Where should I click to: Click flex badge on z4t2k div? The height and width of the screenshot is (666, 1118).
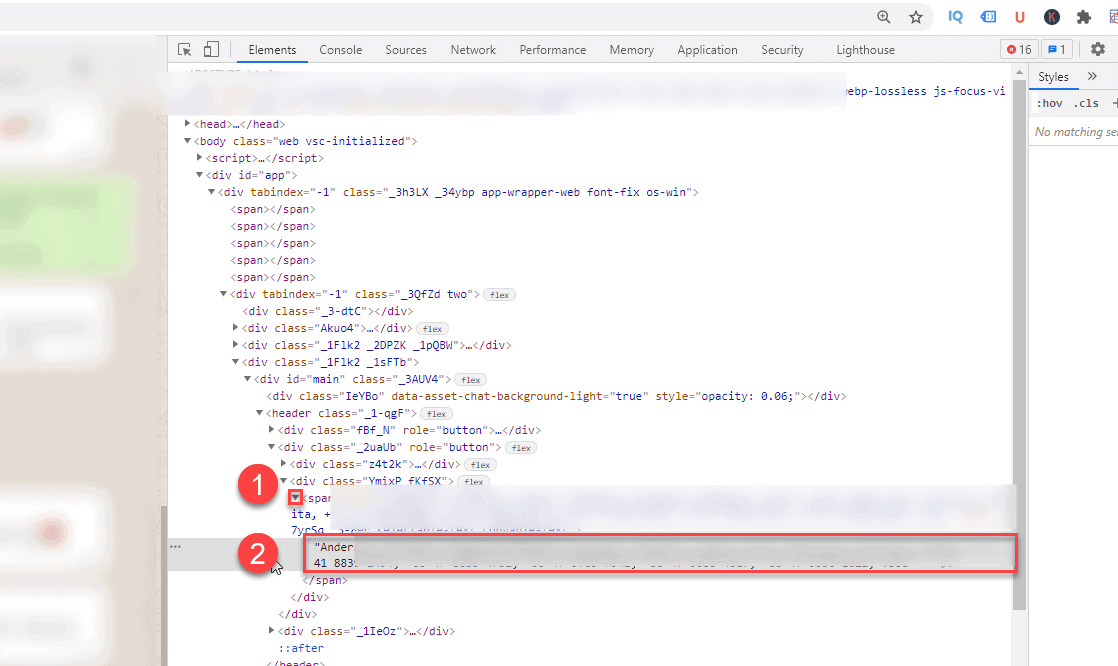(x=481, y=465)
